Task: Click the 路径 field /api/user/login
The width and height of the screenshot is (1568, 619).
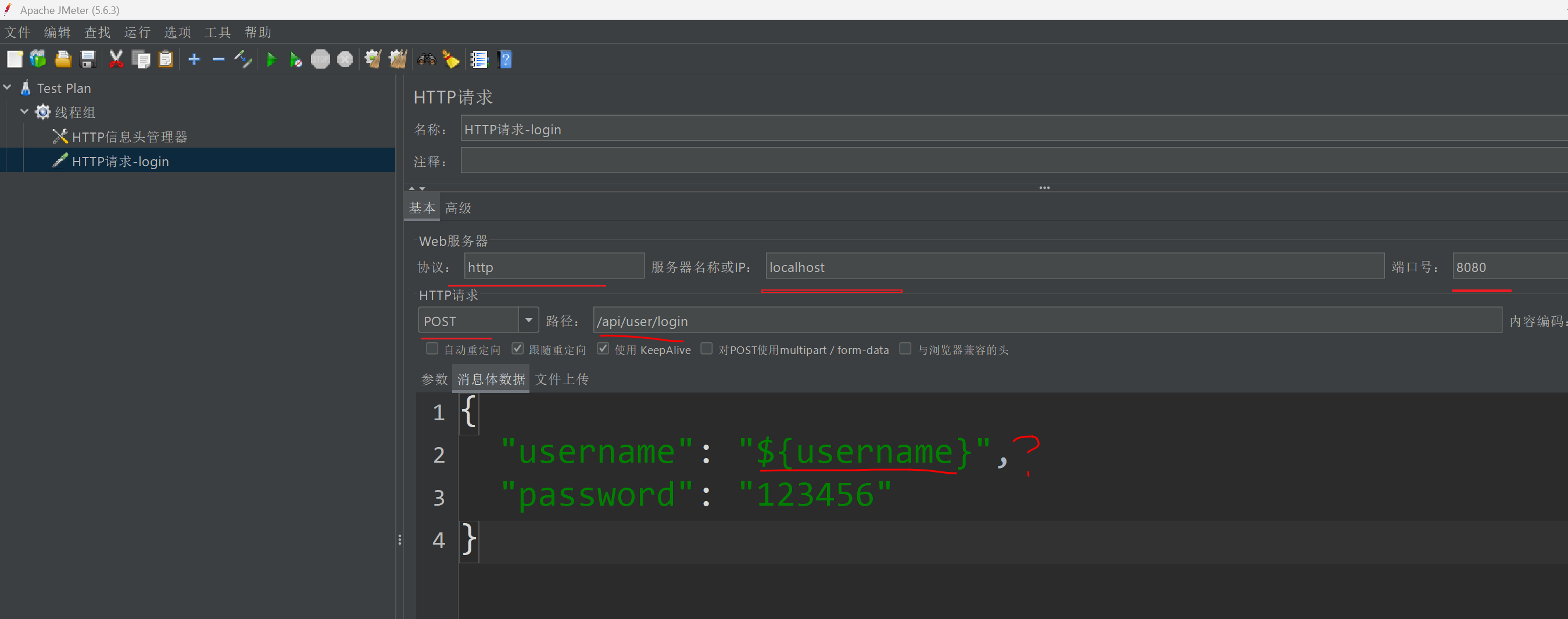Action: point(1048,320)
